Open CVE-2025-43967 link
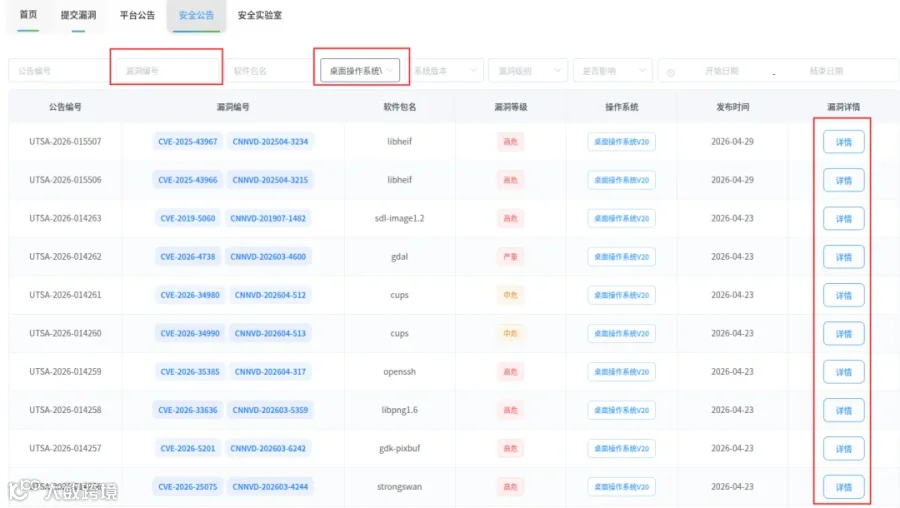This screenshot has height=508, width=900. click(x=188, y=141)
